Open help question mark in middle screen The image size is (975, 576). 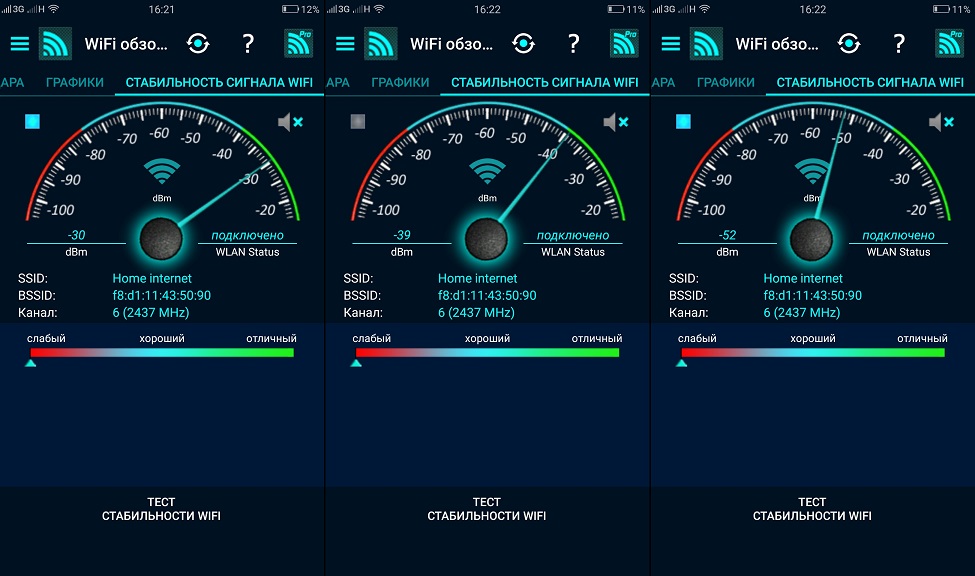click(x=573, y=44)
